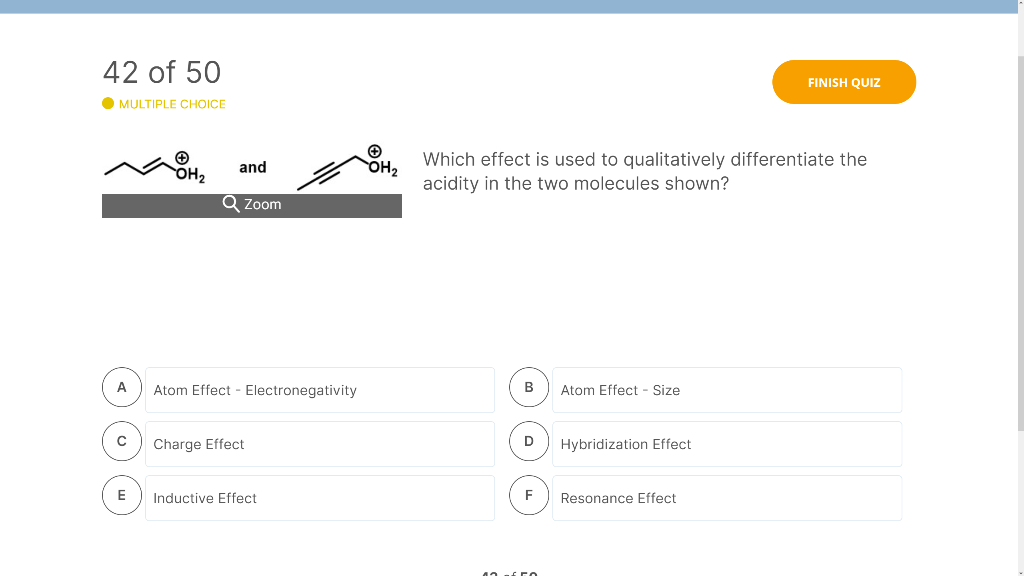Click the 42 of 50 question counter
Image resolution: width=1024 pixels, height=576 pixels.
[162, 72]
